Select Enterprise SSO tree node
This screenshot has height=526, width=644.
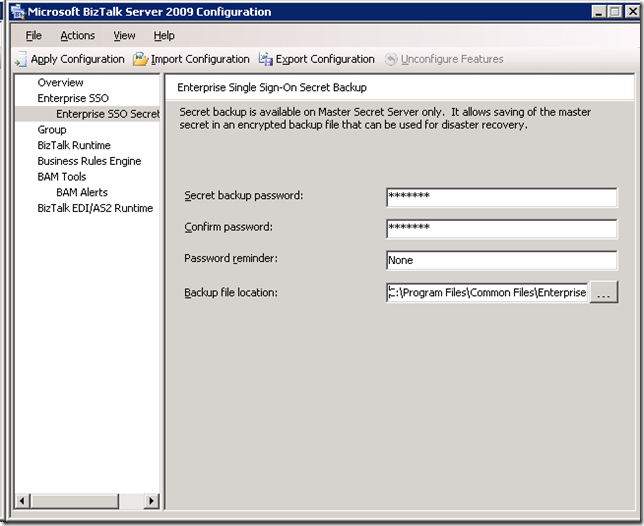pyautogui.click(x=73, y=98)
